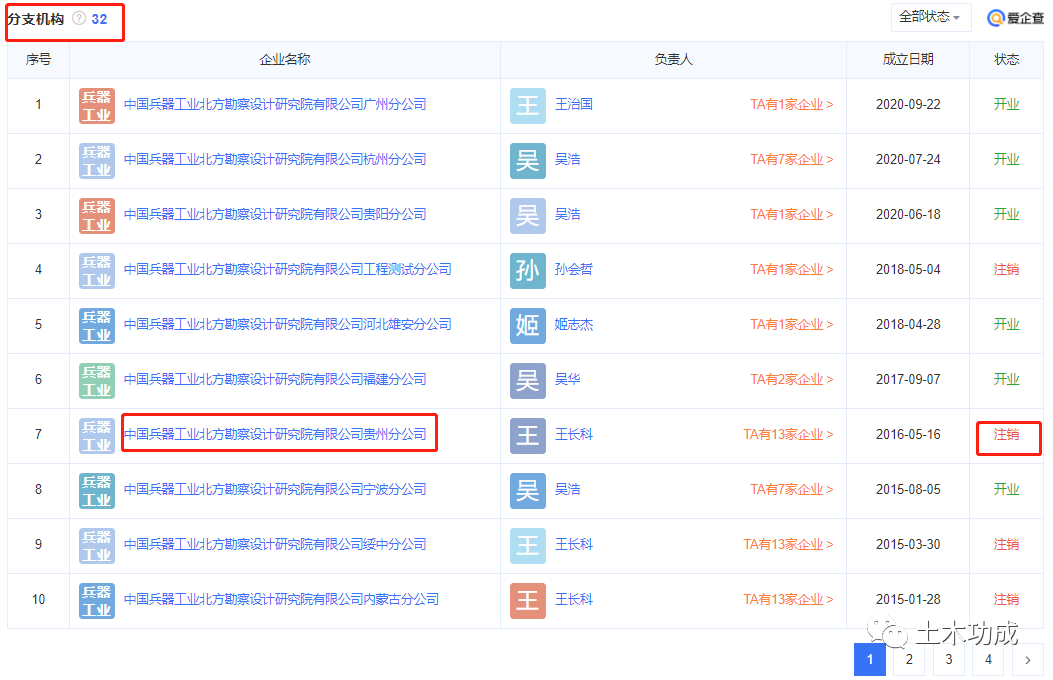Click the 姬 avatar for 姬志杰

coord(527,326)
